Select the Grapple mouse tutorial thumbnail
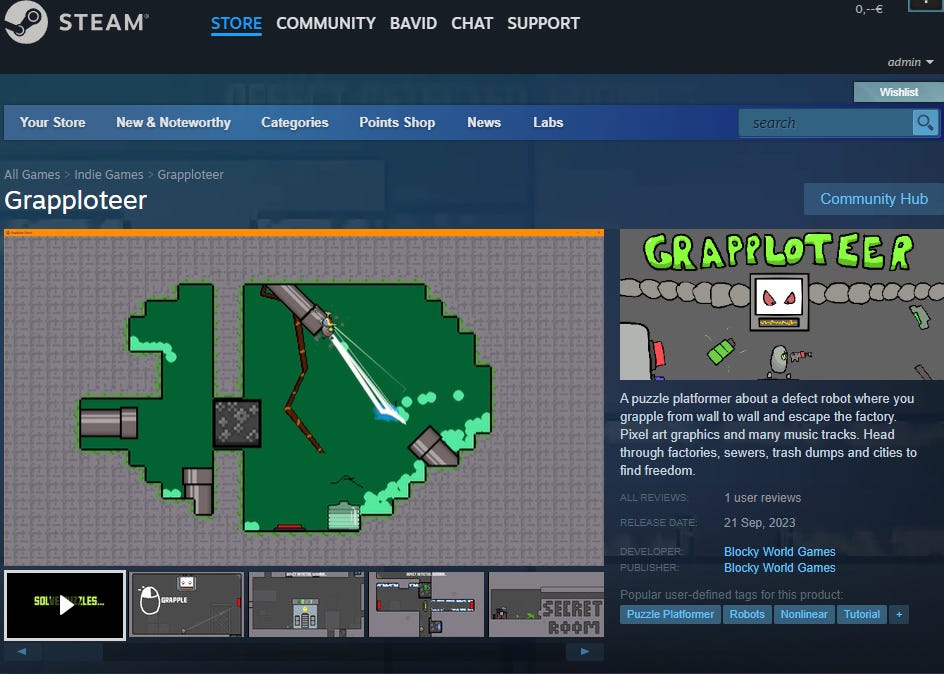The image size is (944, 674). [187, 605]
